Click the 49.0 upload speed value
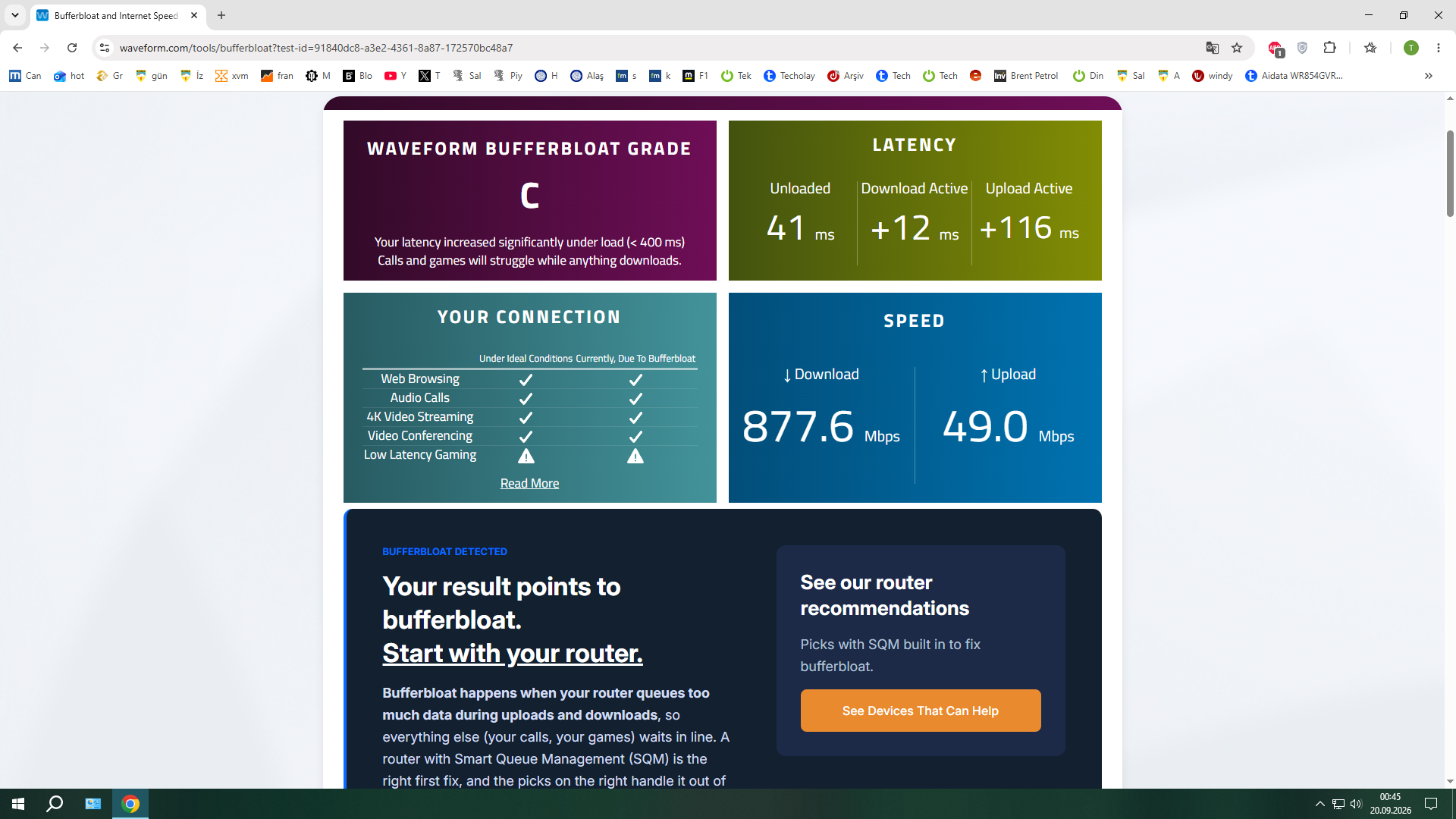 (985, 426)
